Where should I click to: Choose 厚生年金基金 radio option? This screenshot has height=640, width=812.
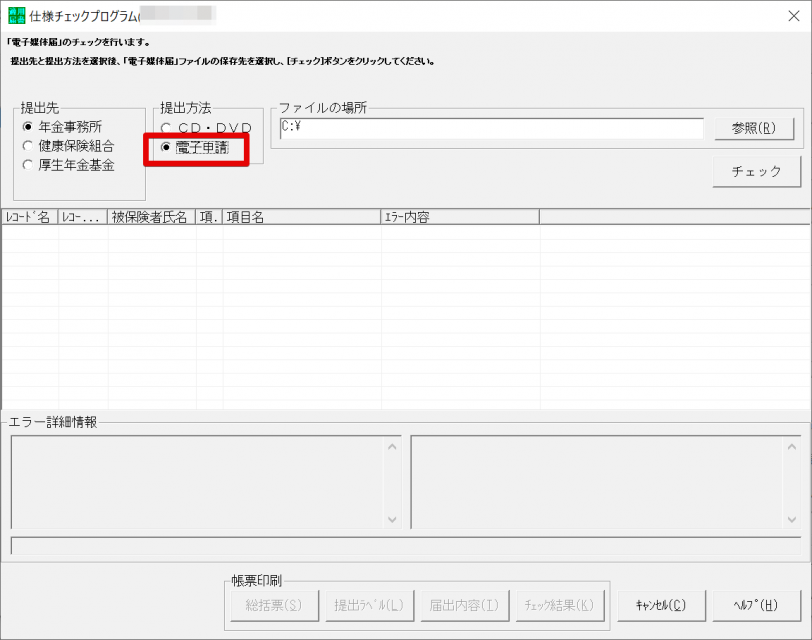[68, 165]
